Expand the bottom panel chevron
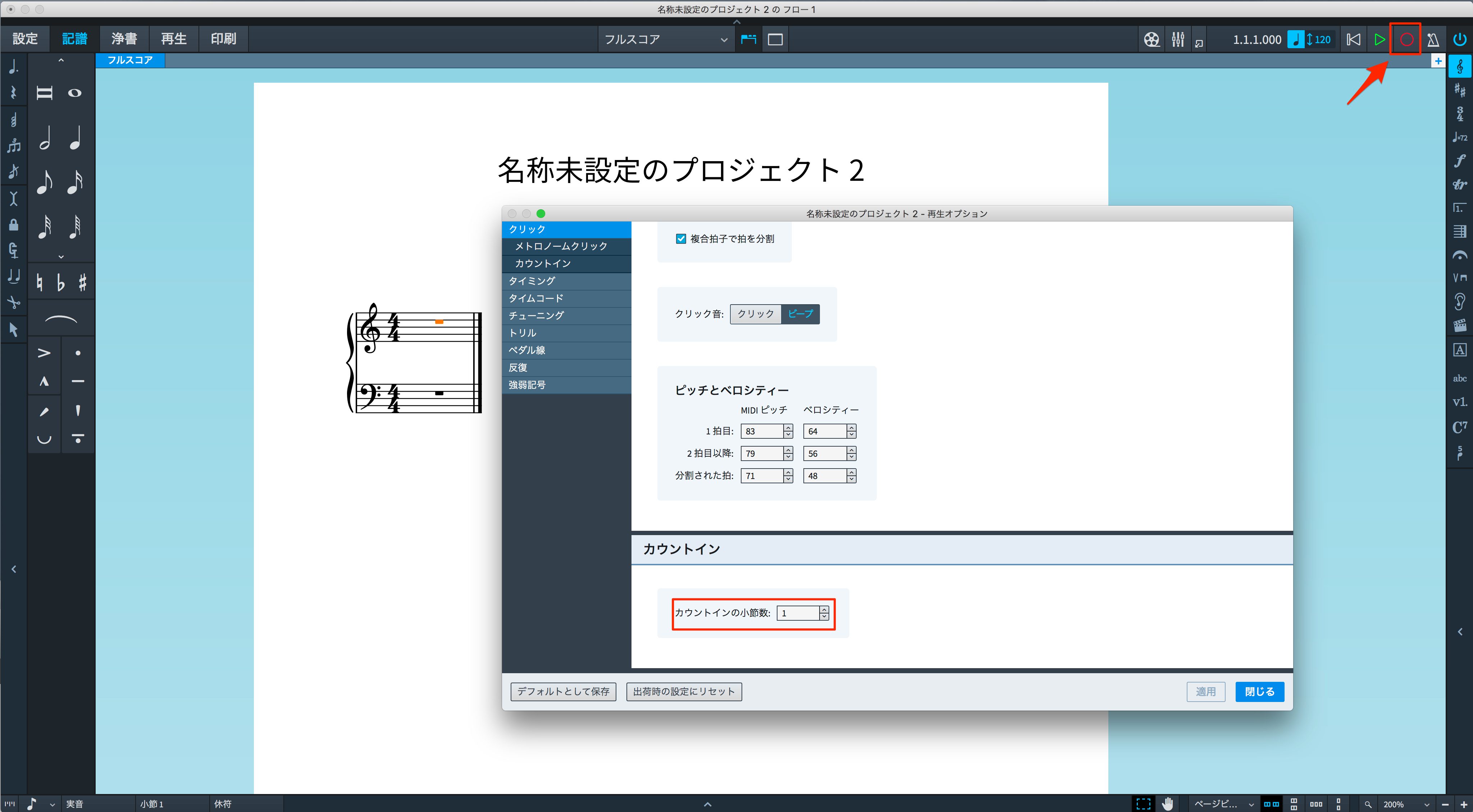The width and height of the screenshot is (1473, 812). click(x=707, y=804)
